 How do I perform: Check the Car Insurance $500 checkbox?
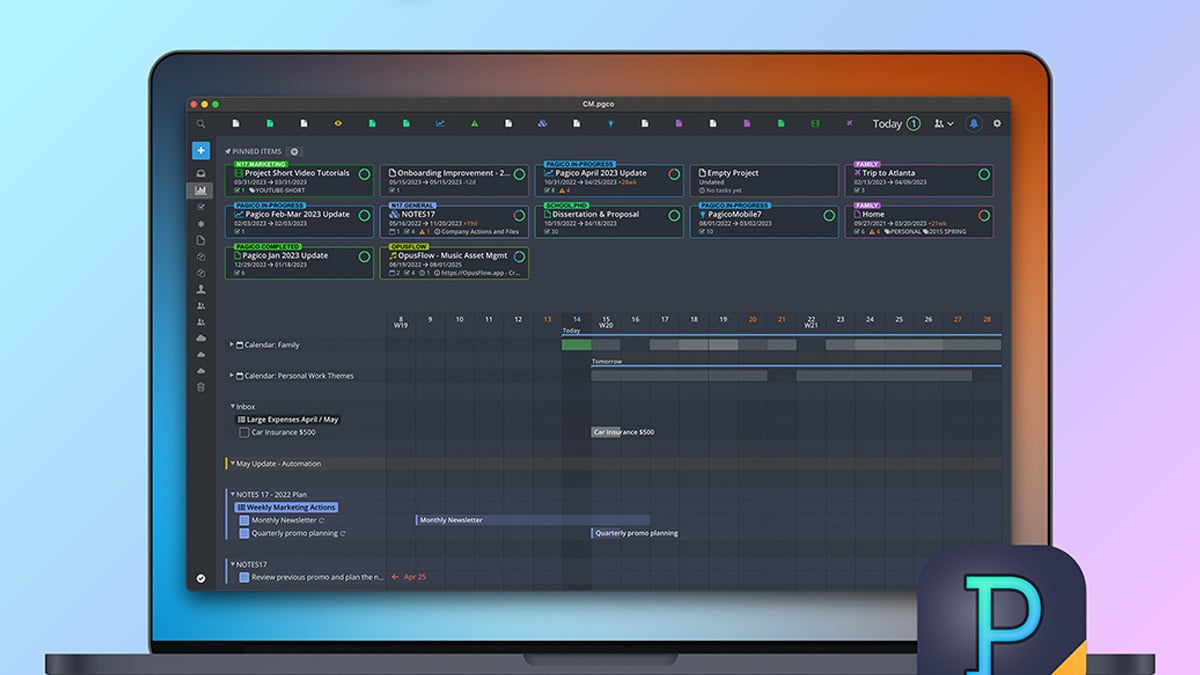pyautogui.click(x=244, y=432)
